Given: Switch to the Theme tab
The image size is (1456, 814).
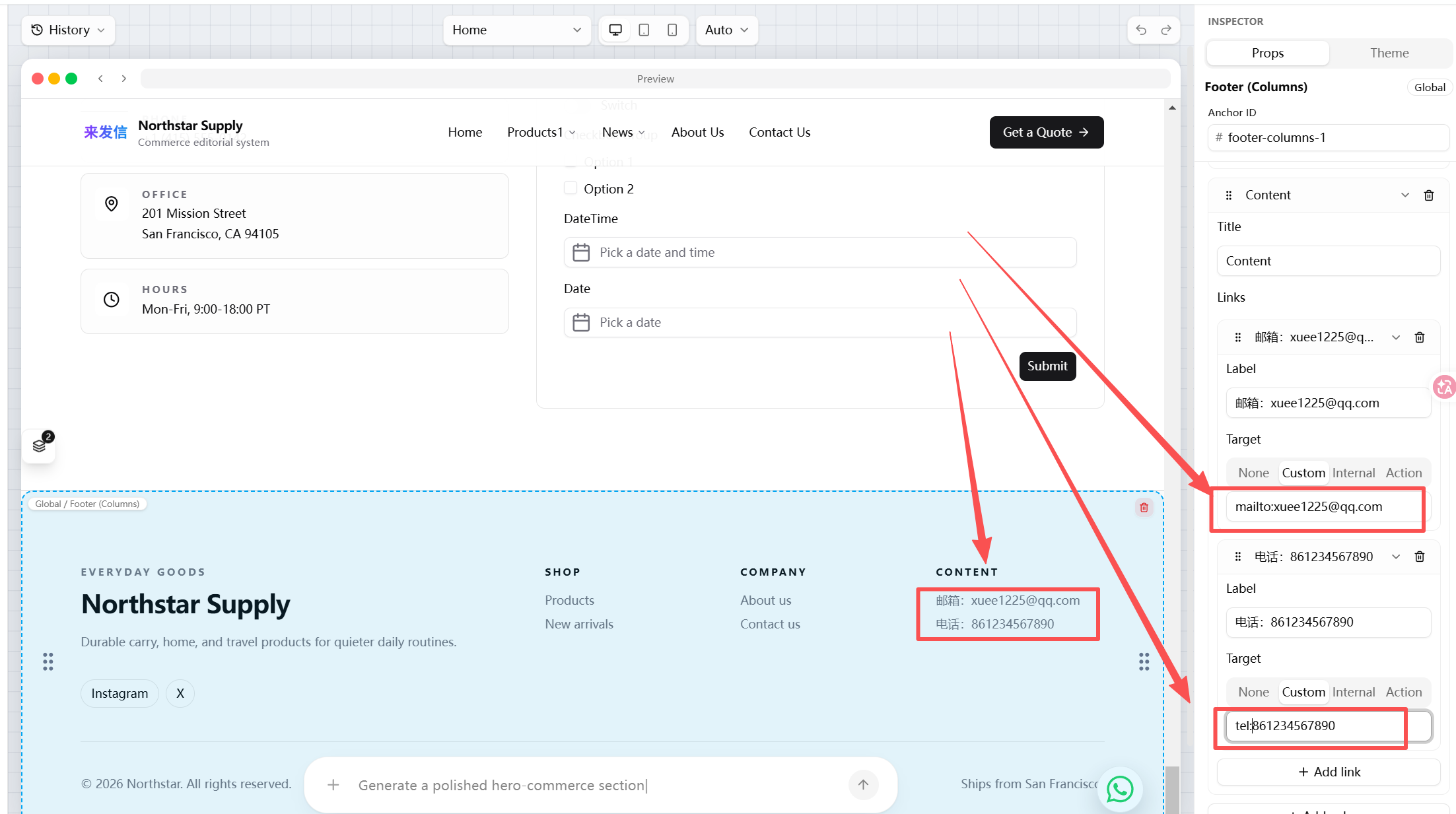Looking at the screenshot, I should tap(1389, 53).
